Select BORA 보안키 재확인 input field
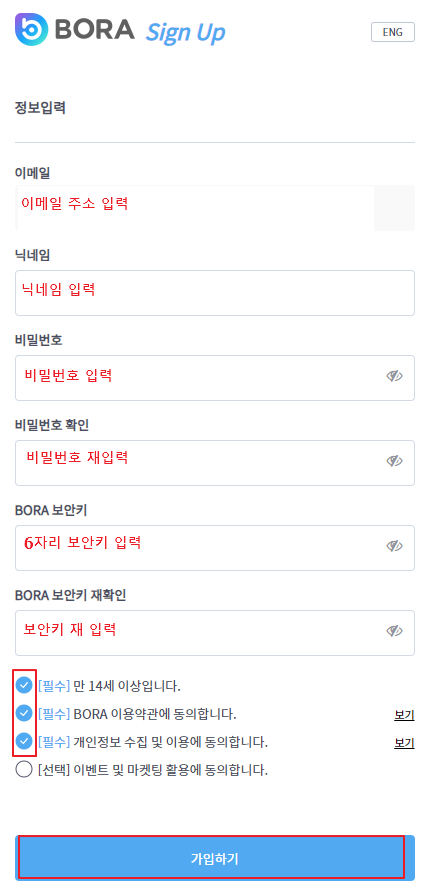This screenshot has height=887, width=426. (x=214, y=632)
